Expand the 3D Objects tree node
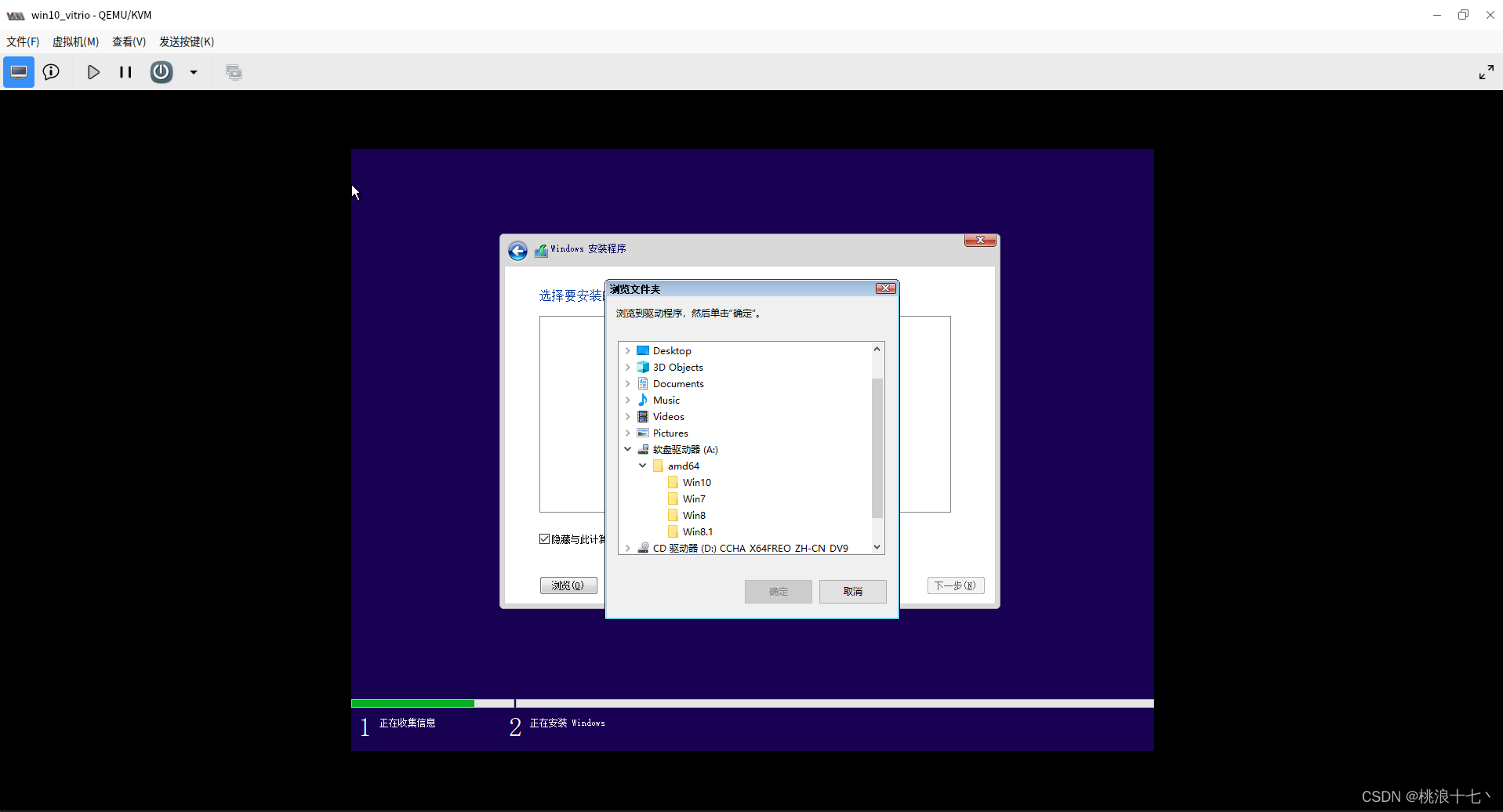 628,367
